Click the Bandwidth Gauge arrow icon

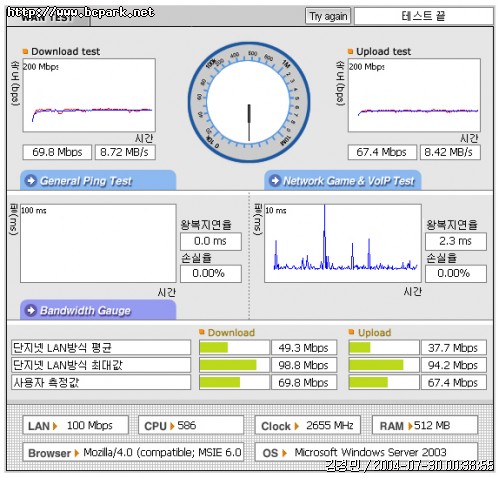(x=31, y=310)
